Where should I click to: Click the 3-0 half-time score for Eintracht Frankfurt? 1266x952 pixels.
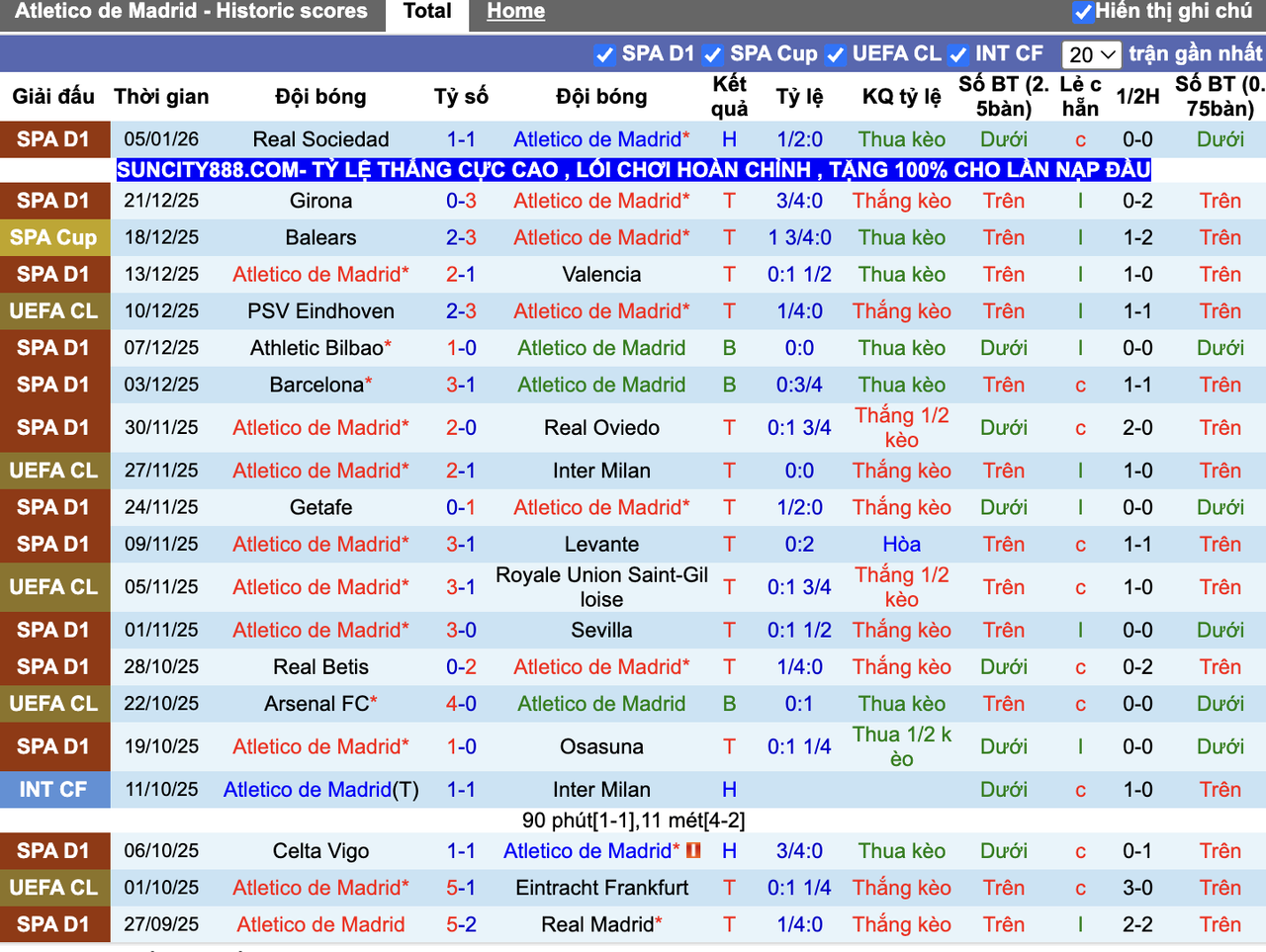pos(1137,888)
